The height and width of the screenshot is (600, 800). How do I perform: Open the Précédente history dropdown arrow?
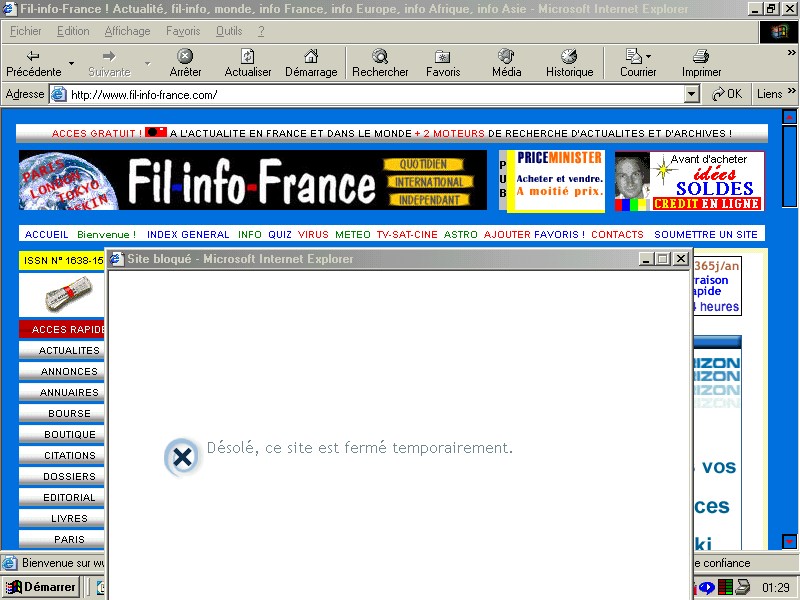tap(71, 63)
